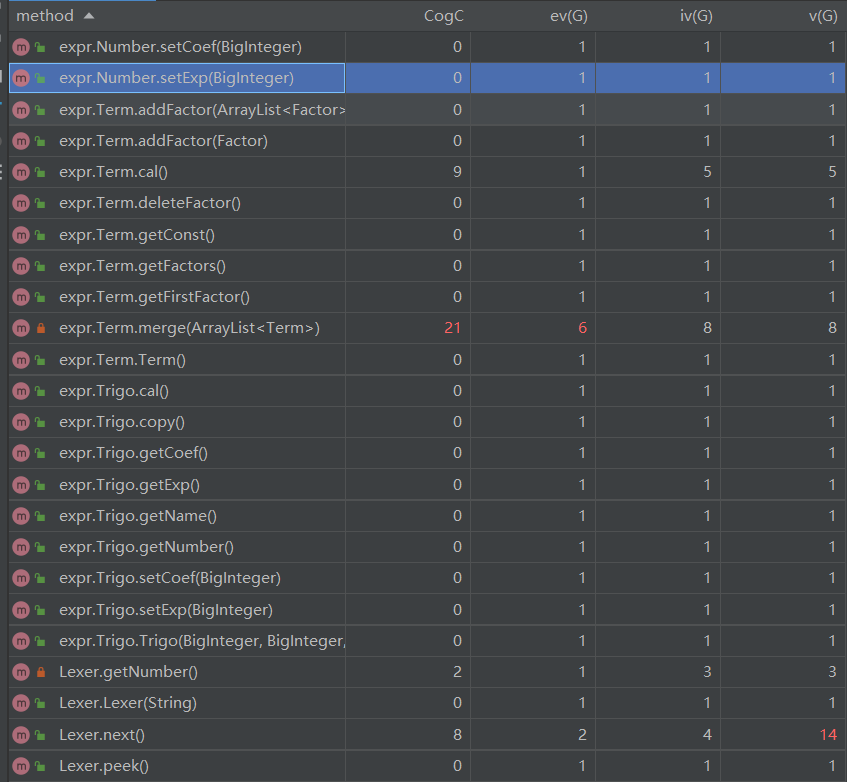The width and height of the screenshot is (847, 782).
Task: Sort by the ev(G) column header
Action: click(568, 16)
